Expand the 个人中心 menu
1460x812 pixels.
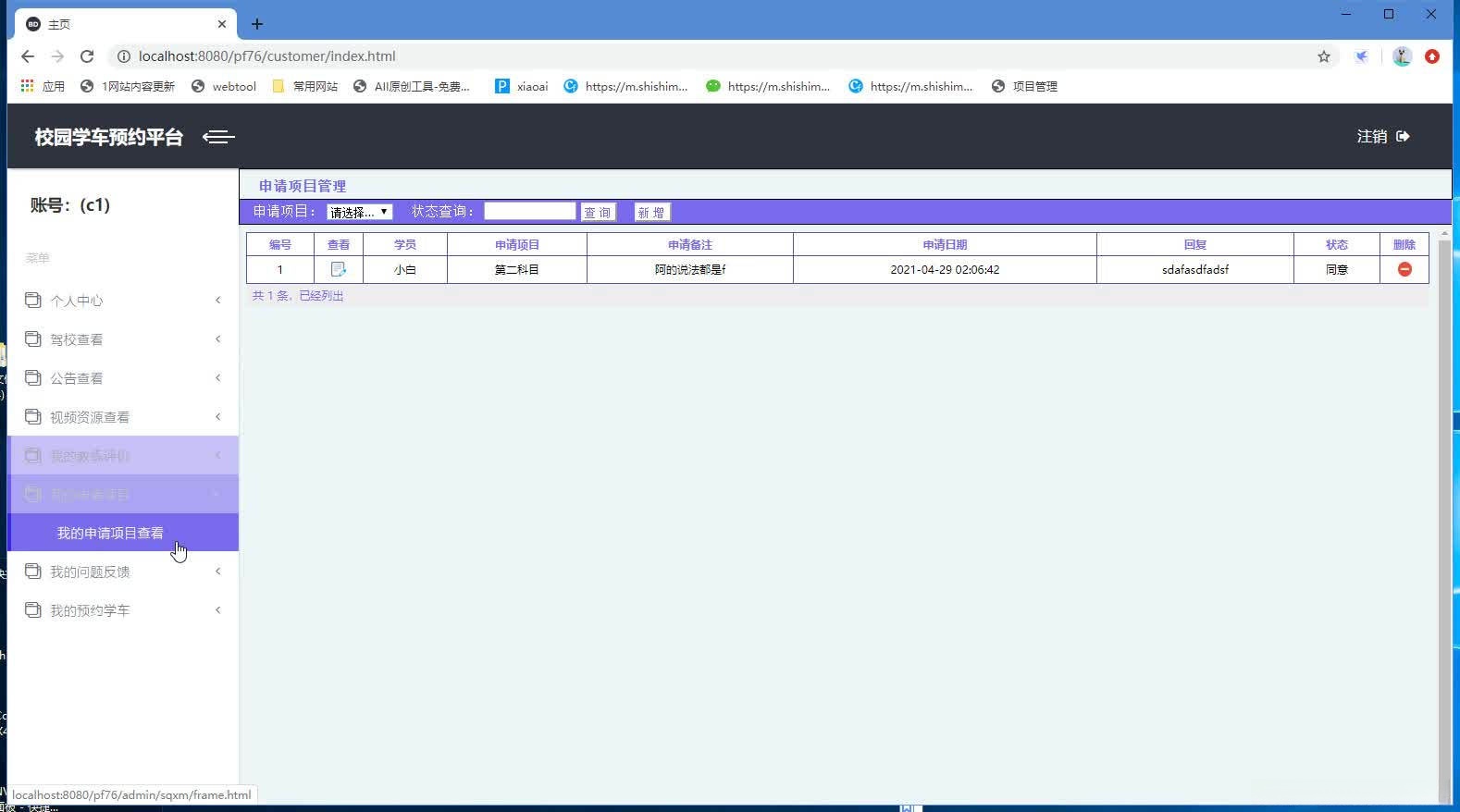[x=122, y=300]
